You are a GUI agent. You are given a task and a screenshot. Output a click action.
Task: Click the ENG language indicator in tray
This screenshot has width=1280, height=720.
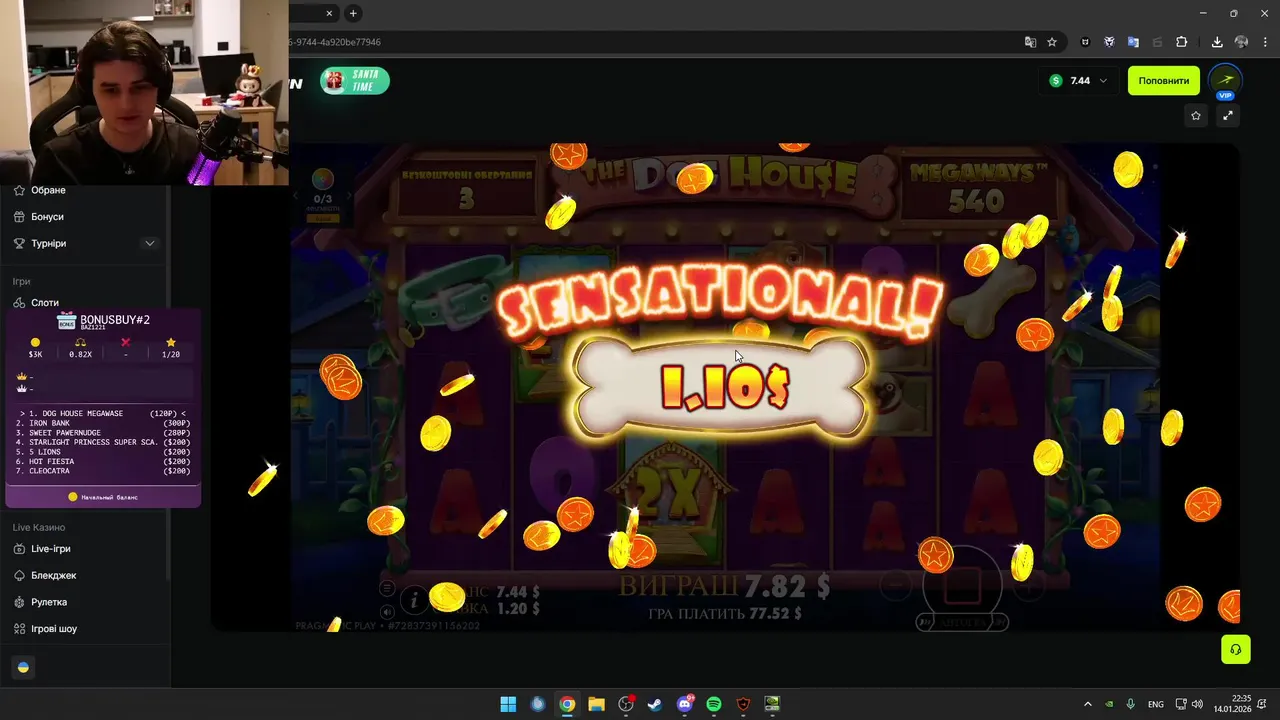1156,704
